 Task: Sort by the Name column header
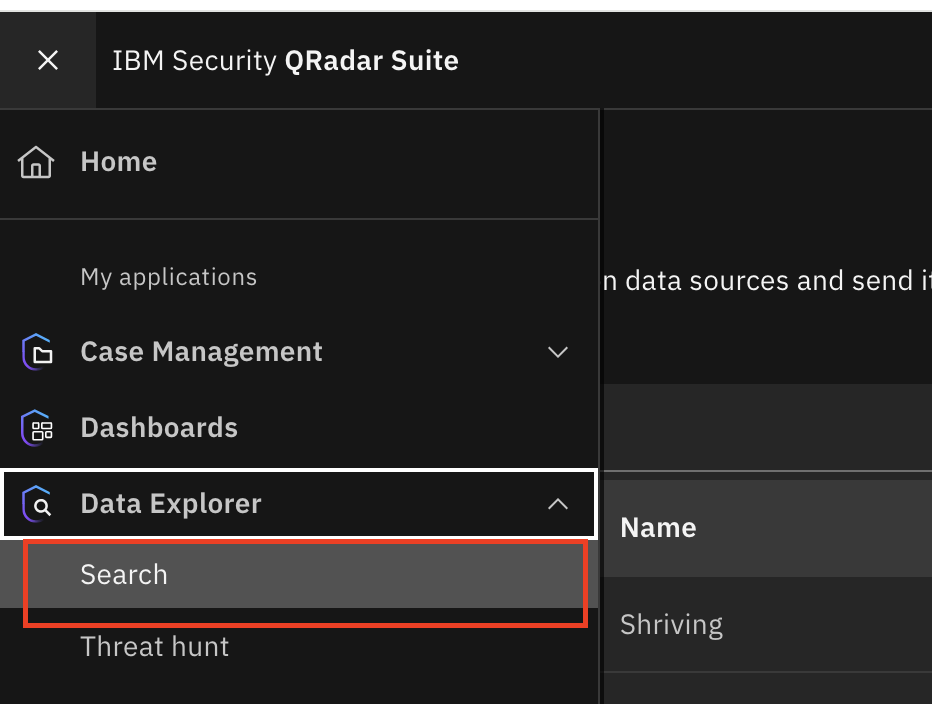[x=658, y=527]
